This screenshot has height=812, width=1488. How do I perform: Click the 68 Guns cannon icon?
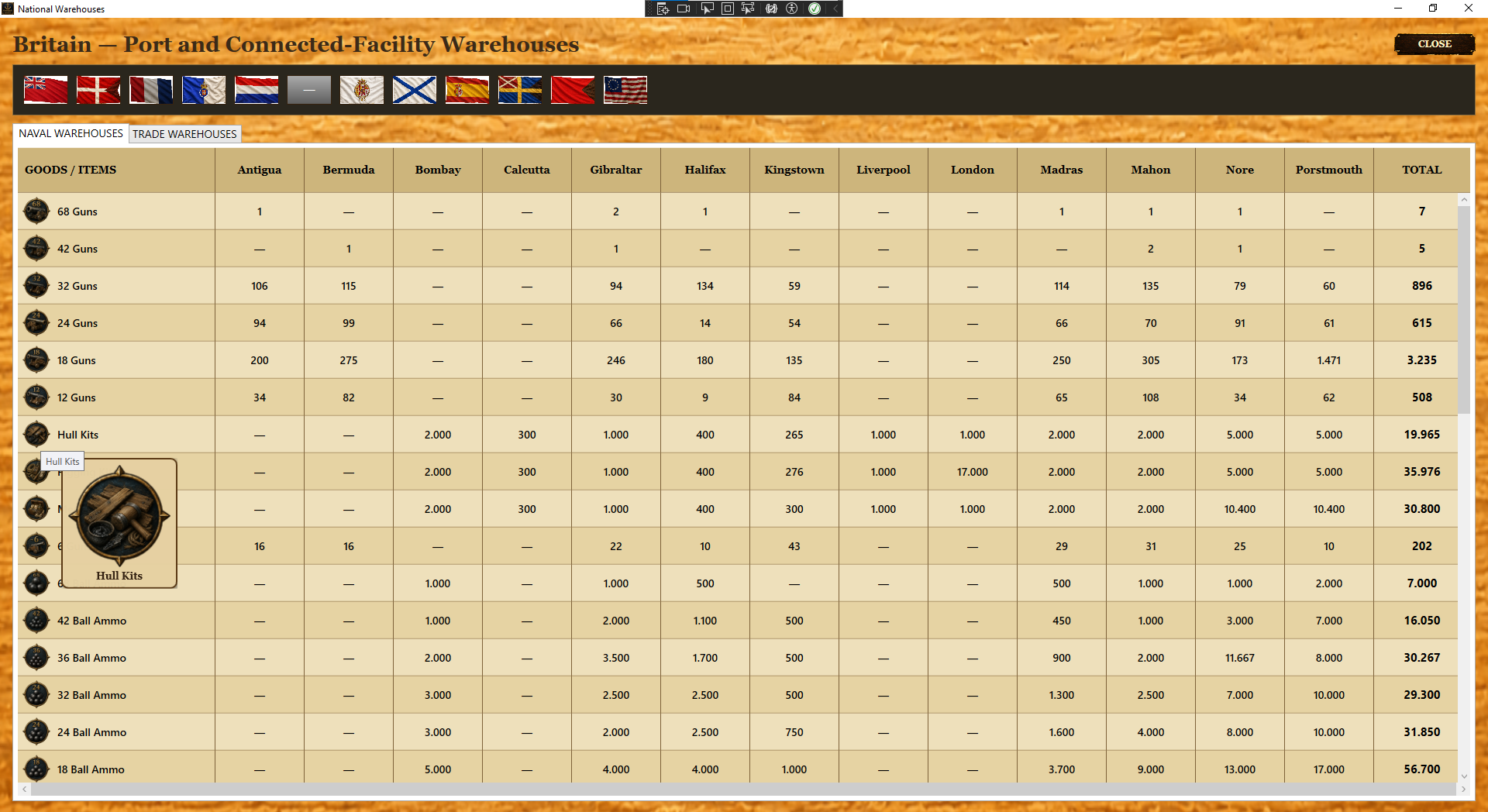(36, 211)
